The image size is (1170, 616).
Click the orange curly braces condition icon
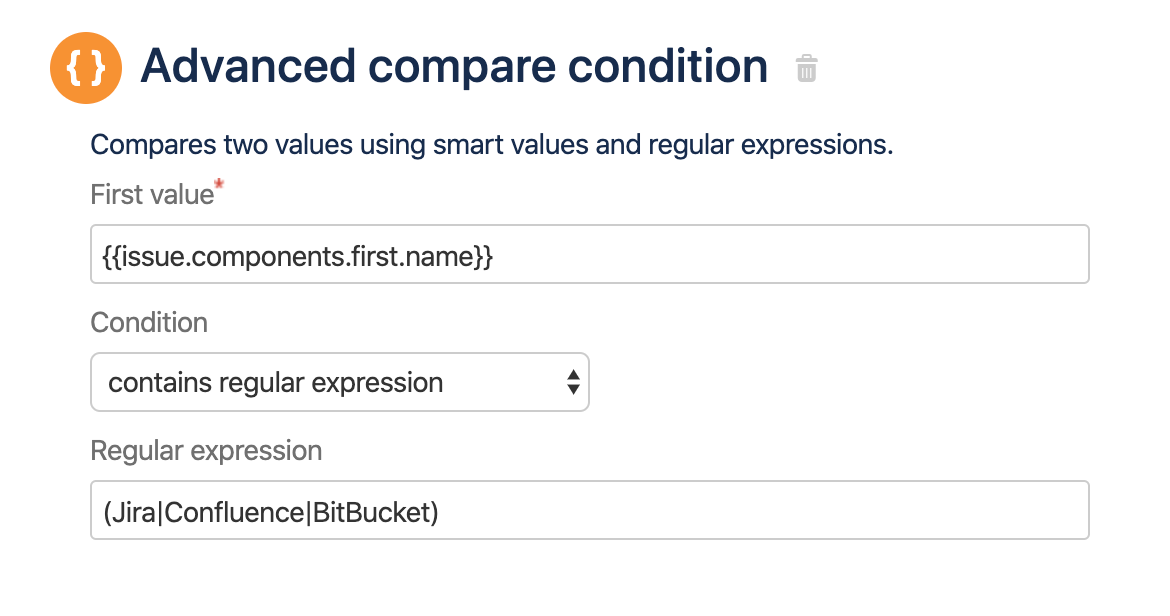coord(86,68)
